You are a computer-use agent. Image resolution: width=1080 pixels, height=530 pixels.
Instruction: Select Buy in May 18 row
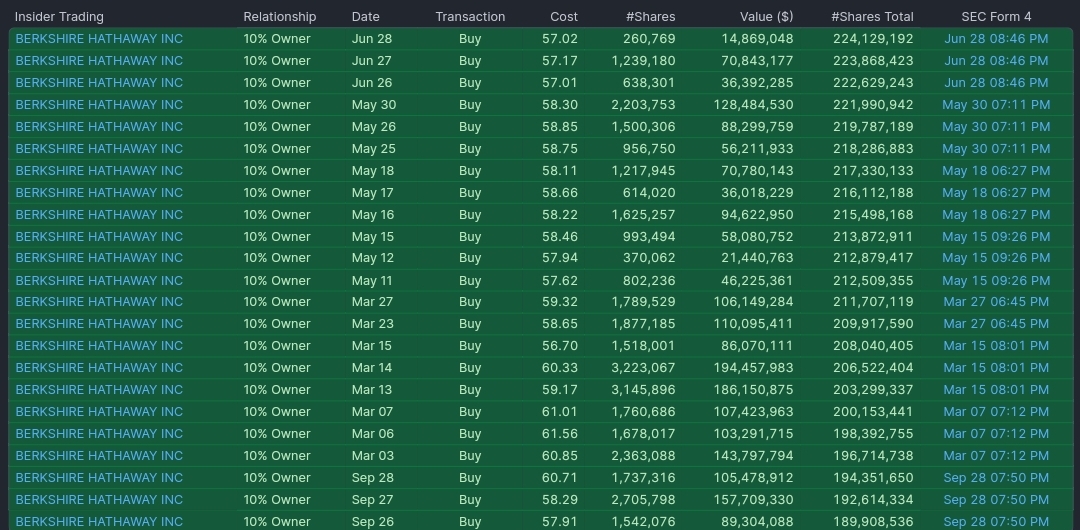coord(470,170)
